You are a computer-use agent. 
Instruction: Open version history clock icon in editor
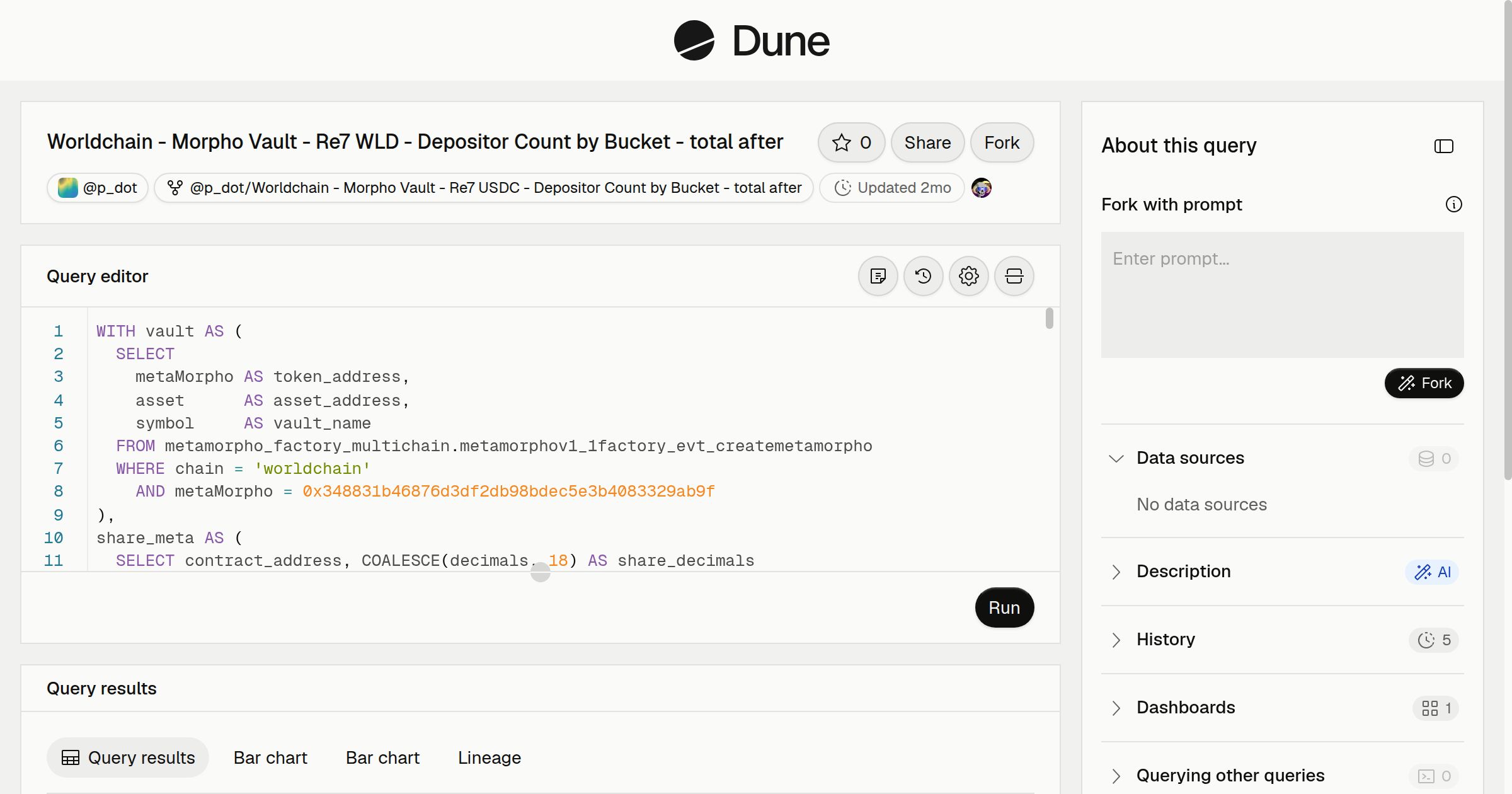pyautogui.click(x=923, y=276)
